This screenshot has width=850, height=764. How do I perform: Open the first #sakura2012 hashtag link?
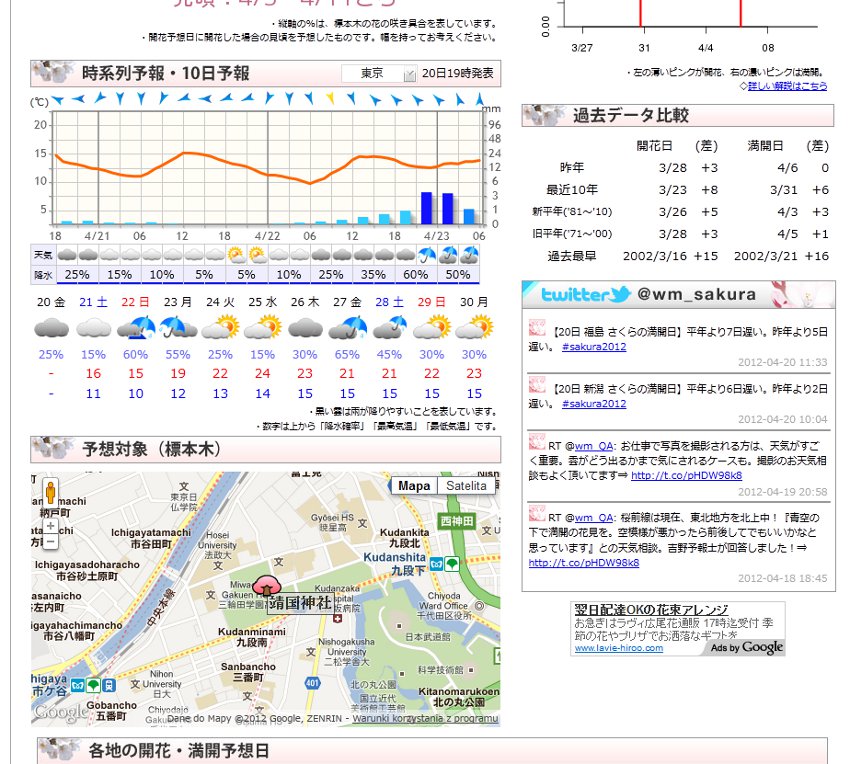pos(594,347)
